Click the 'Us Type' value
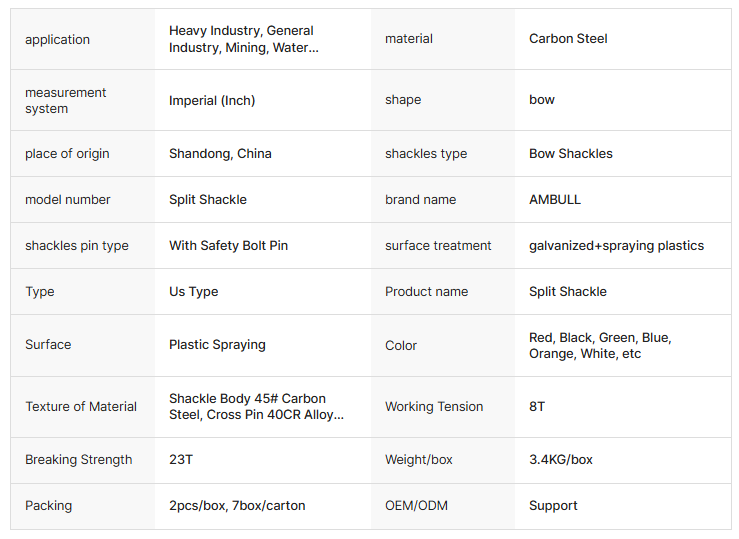The image size is (739, 539). (193, 292)
